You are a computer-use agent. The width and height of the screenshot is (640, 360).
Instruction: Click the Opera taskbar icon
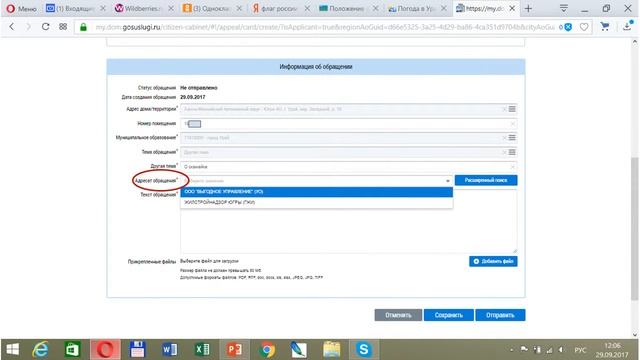coord(105,350)
